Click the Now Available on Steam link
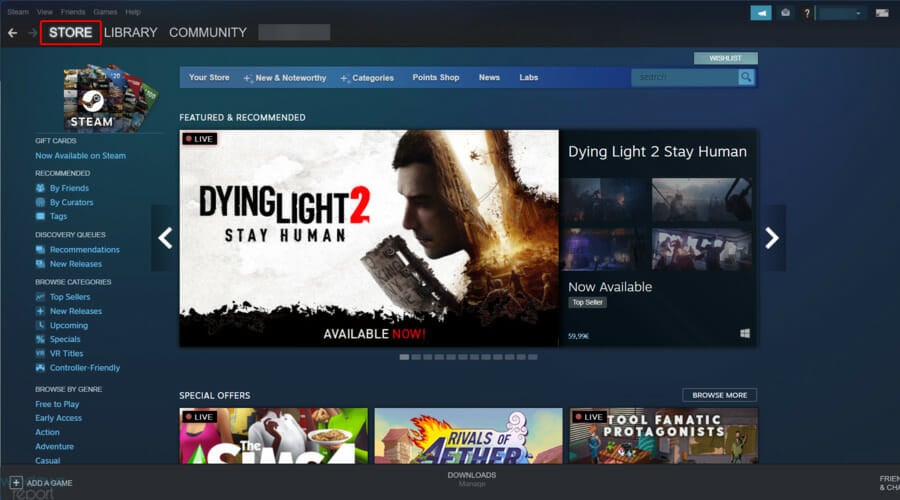Image resolution: width=900 pixels, height=500 pixels. pos(80,156)
